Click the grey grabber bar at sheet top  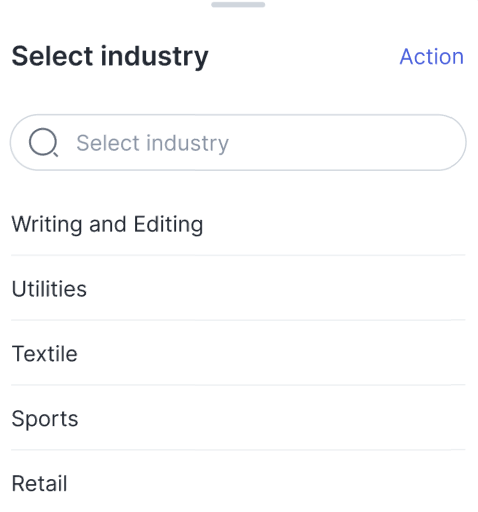tap(238, 5)
